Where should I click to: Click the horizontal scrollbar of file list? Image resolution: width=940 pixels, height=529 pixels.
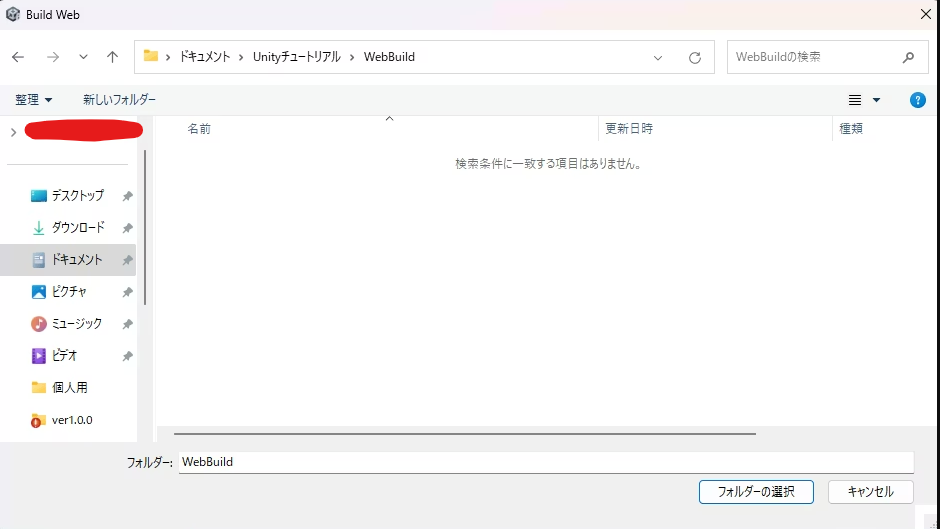click(x=465, y=433)
